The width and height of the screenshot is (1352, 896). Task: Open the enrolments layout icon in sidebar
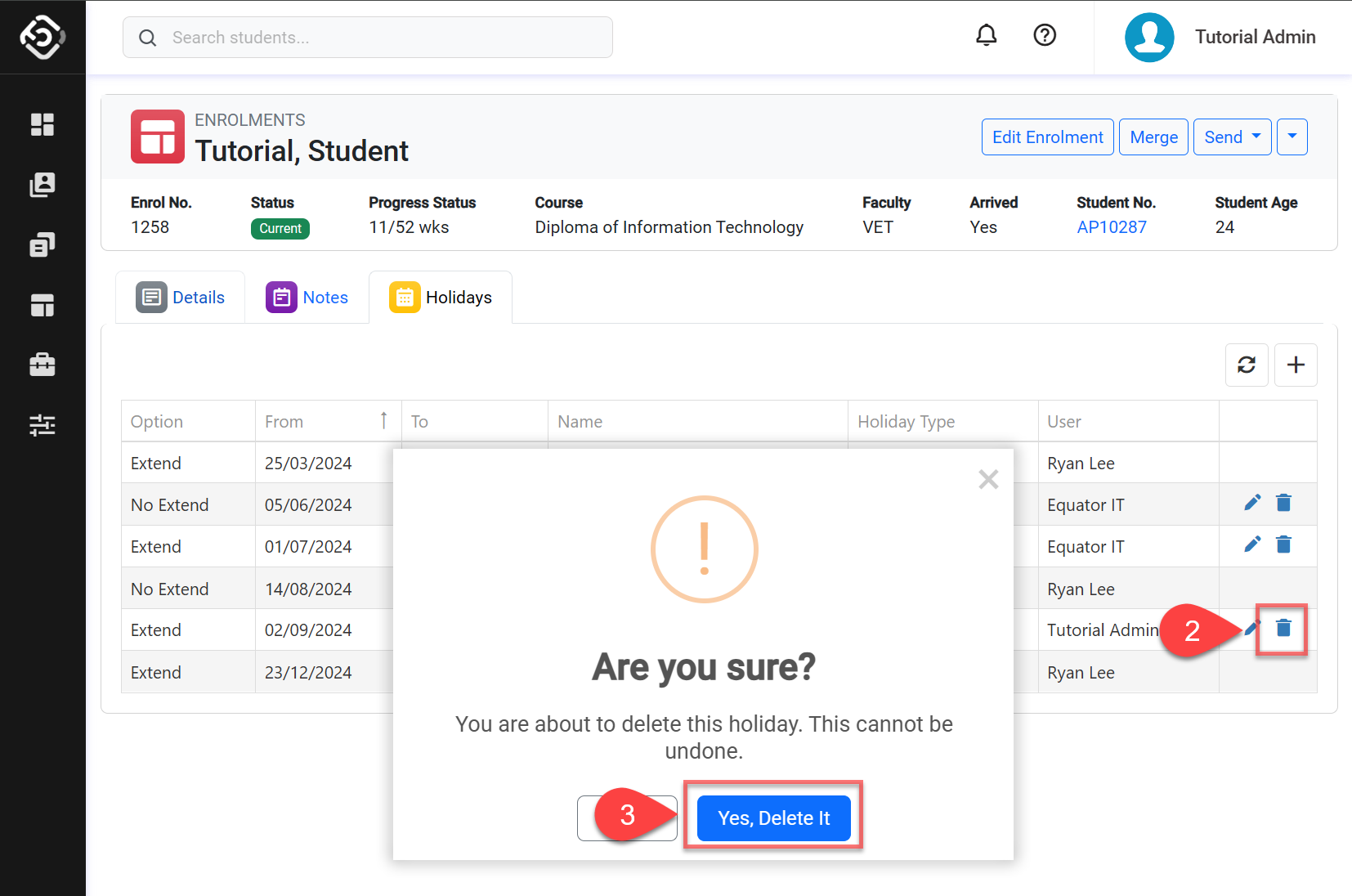pos(43,305)
